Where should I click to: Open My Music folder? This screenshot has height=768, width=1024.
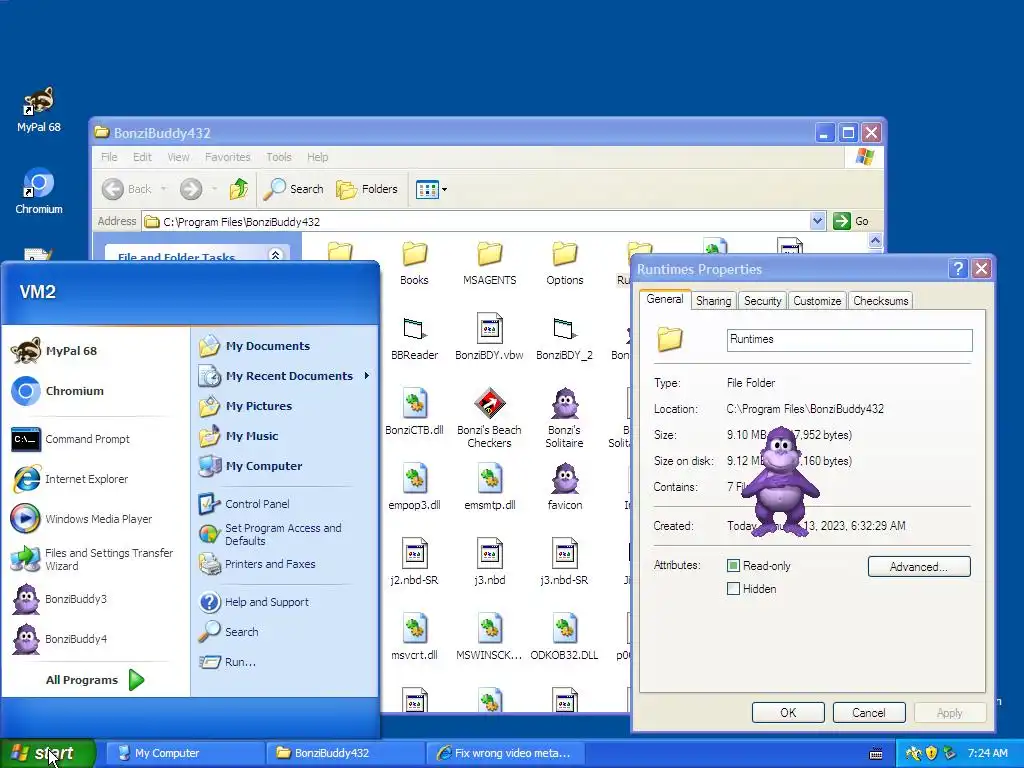238,436
